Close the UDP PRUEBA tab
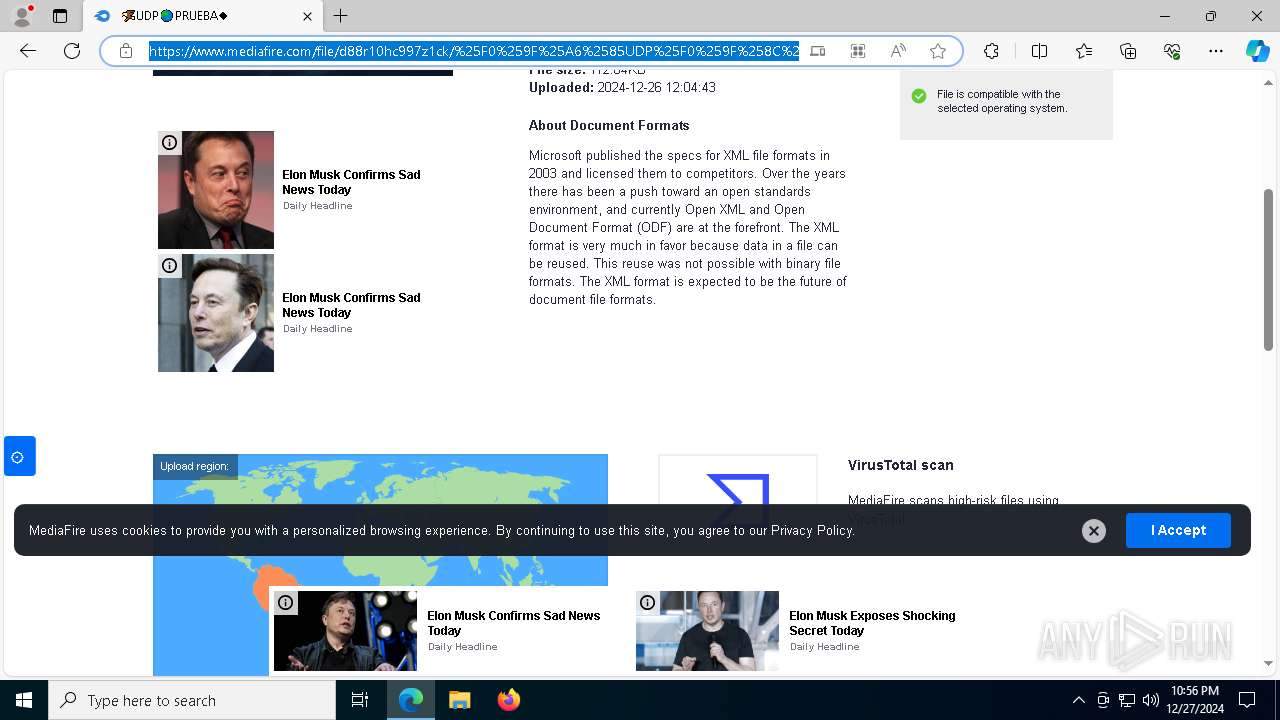Image resolution: width=1280 pixels, height=720 pixels. point(307,16)
